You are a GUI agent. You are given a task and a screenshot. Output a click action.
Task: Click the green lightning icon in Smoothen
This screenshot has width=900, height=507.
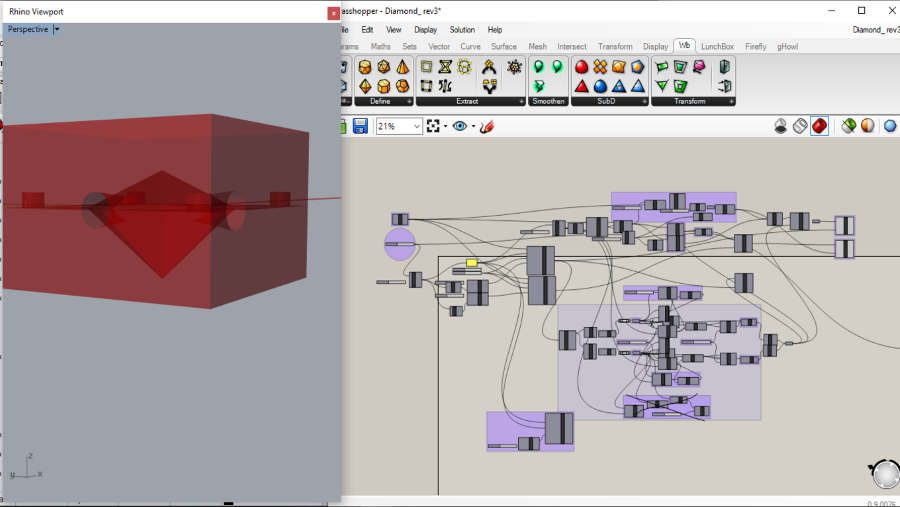538,86
